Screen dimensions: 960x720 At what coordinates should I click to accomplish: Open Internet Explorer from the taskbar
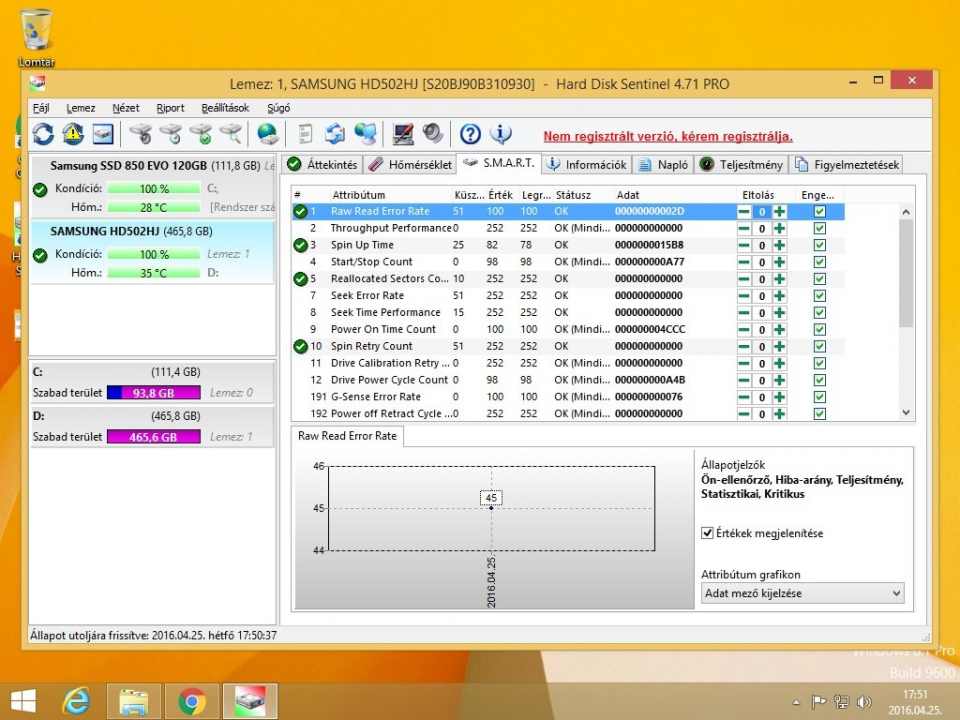77,701
